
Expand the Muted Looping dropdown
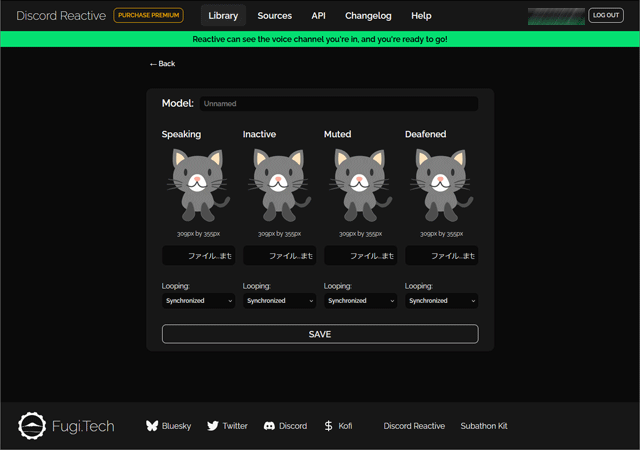point(360,301)
